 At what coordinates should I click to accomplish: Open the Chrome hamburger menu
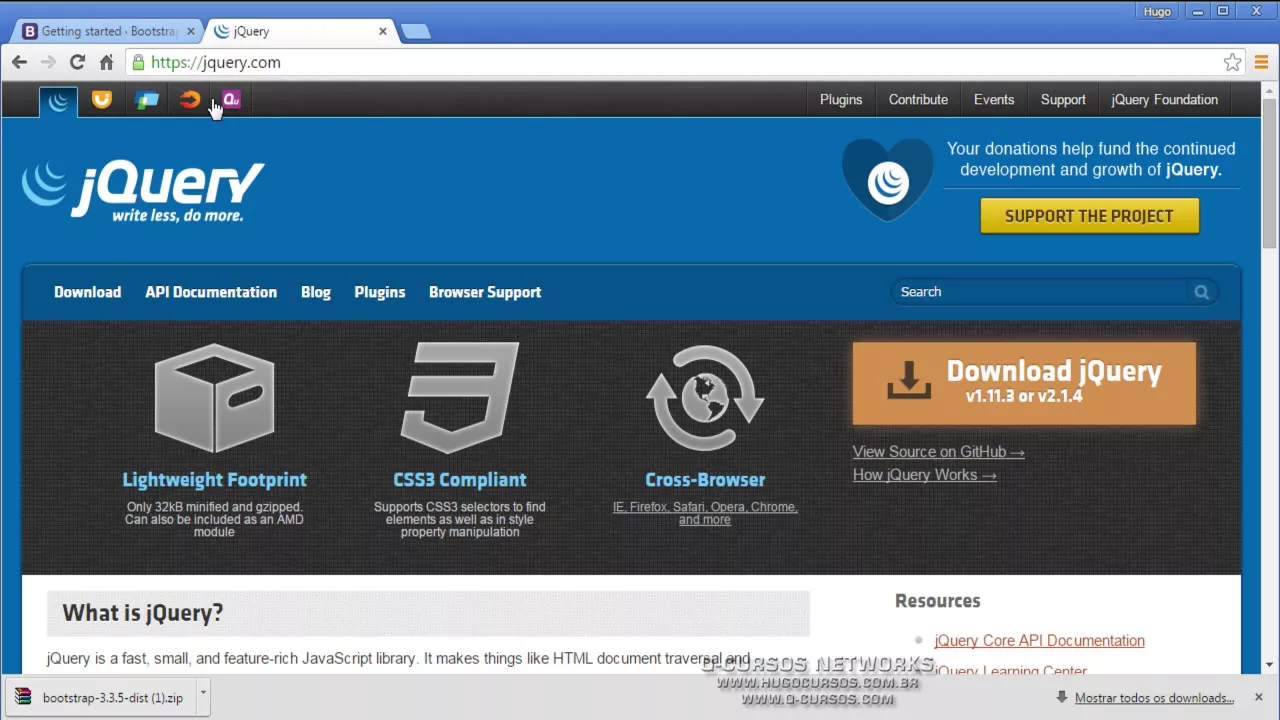pos(1261,62)
